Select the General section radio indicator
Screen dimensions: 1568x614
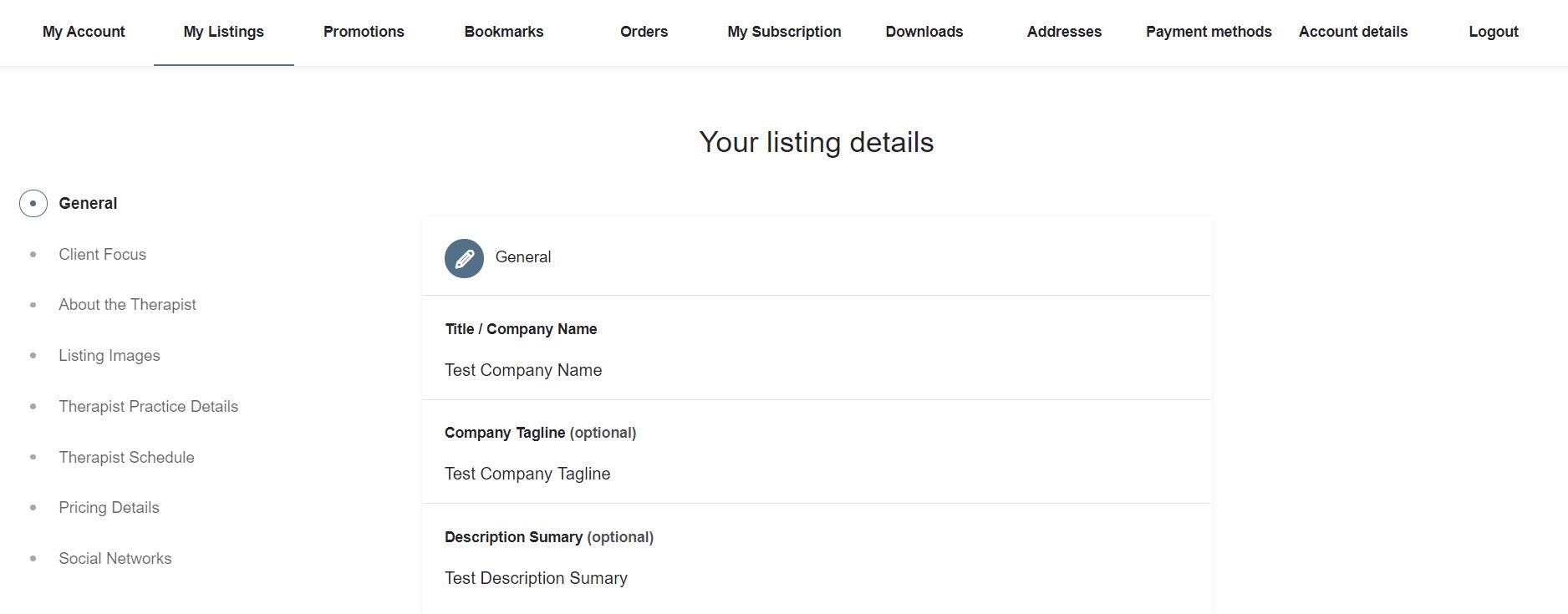point(33,202)
